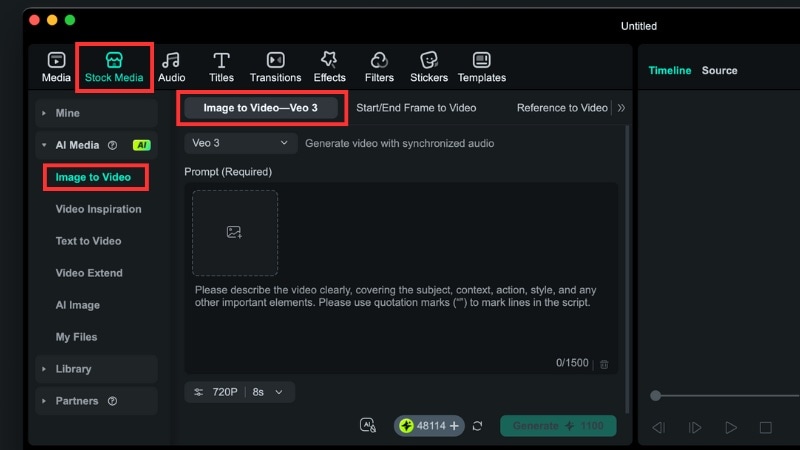800x450 pixels.
Task: Click the AI credits info icon
Action: [368, 426]
